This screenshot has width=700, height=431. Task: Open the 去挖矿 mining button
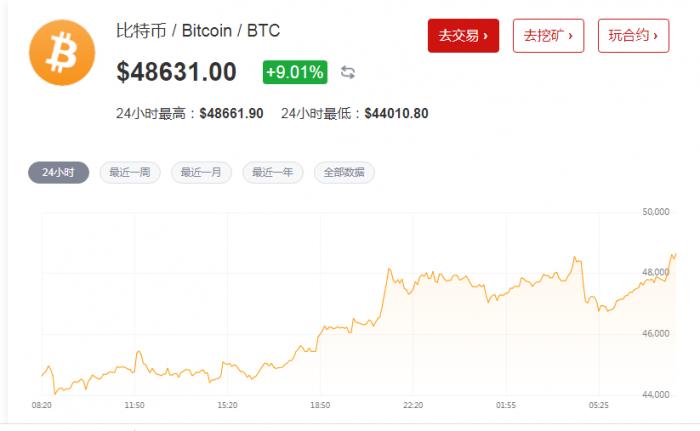point(548,35)
